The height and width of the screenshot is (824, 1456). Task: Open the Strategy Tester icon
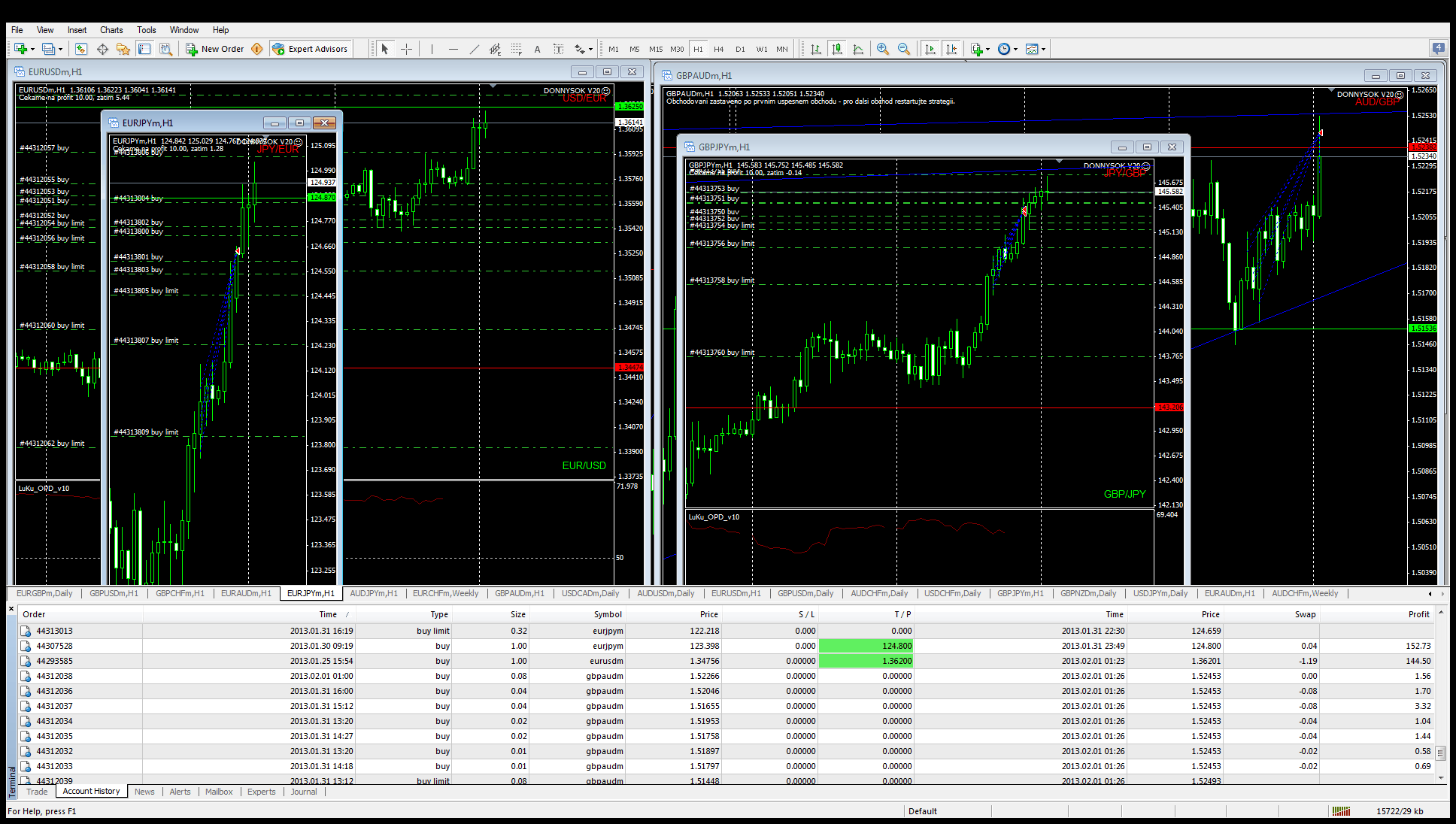pyautogui.click(x=166, y=49)
